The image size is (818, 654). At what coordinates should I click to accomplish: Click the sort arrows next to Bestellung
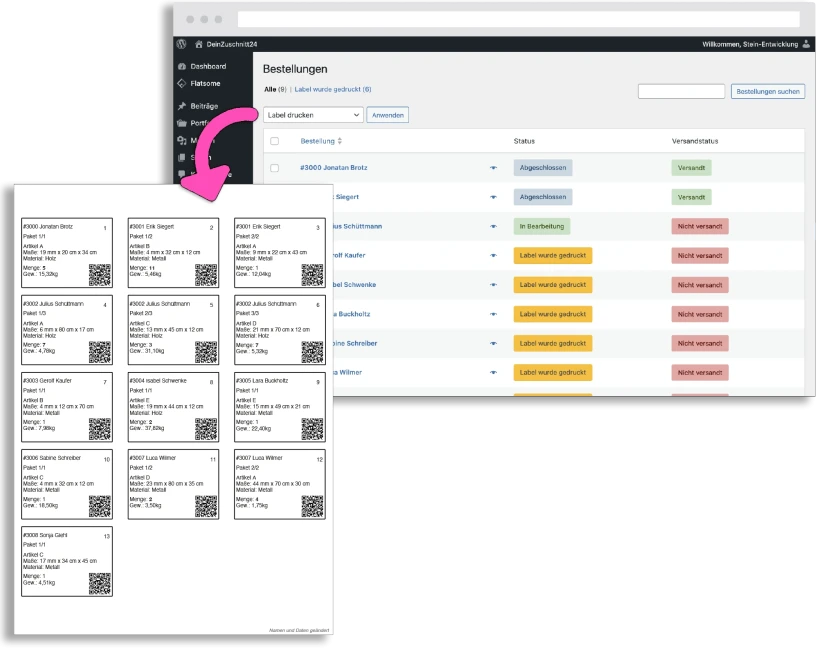point(340,141)
